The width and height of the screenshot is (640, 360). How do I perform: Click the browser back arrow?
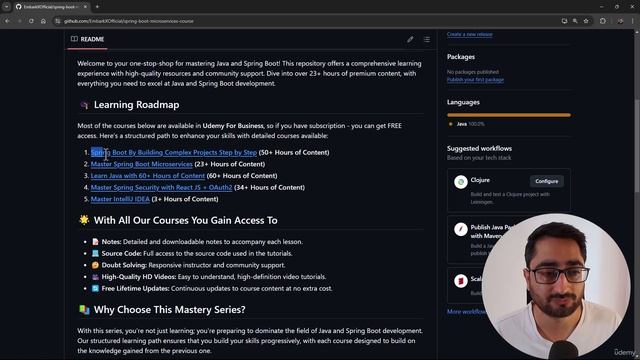click(7, 21)
